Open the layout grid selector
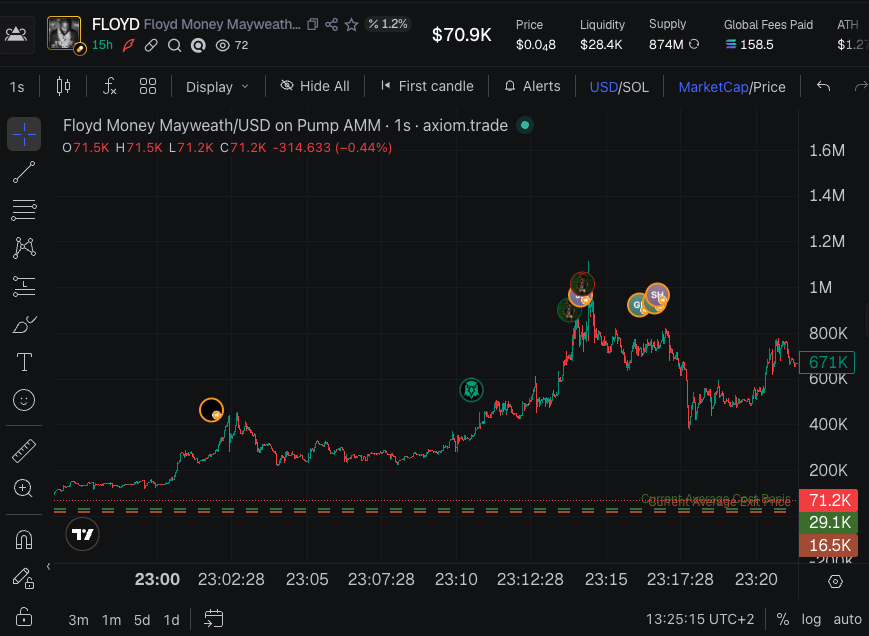This screenshot has height=636, width=869. tap(148, 86)
